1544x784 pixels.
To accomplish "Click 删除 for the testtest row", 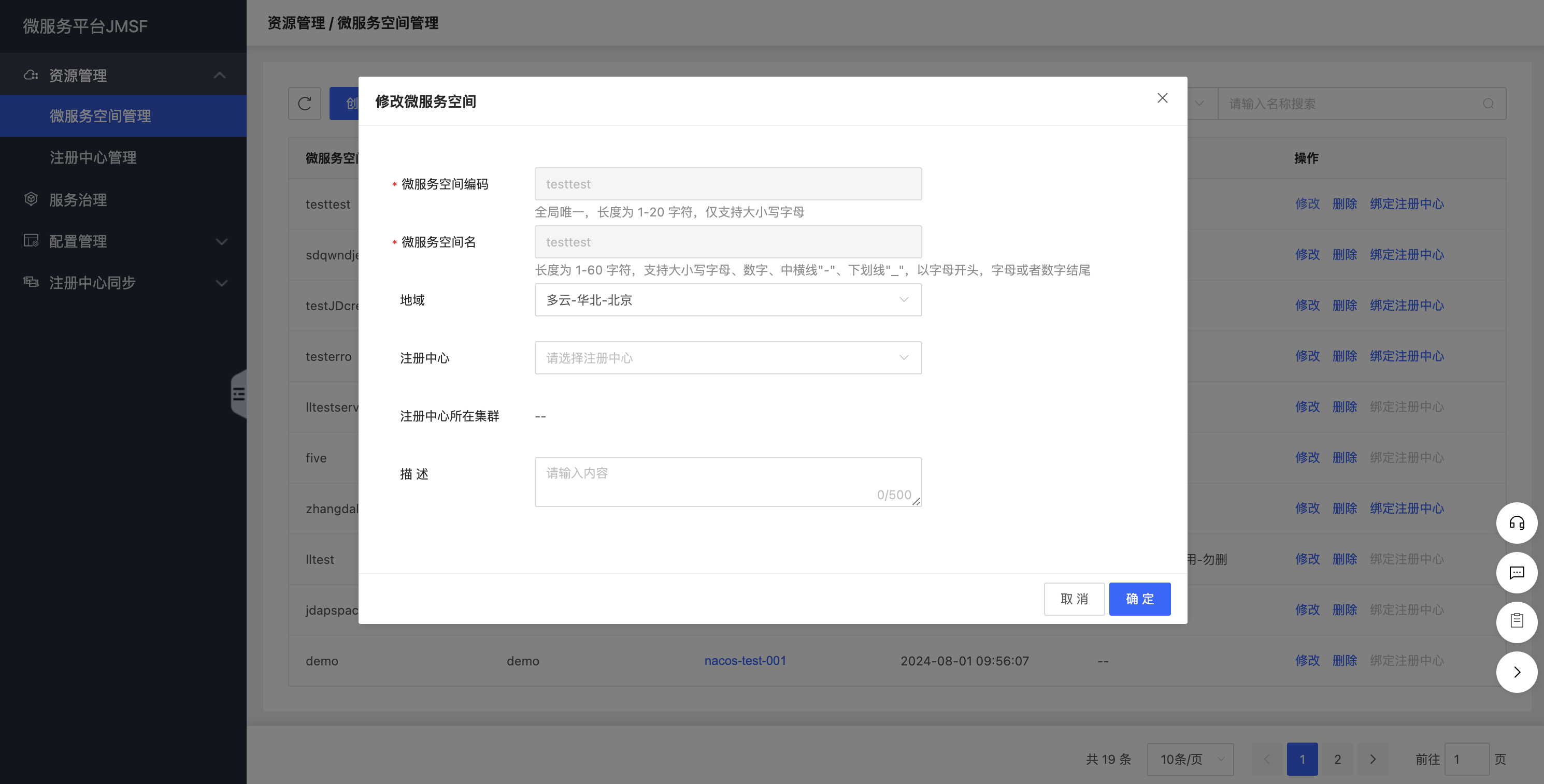I will tap(1345, 204).
